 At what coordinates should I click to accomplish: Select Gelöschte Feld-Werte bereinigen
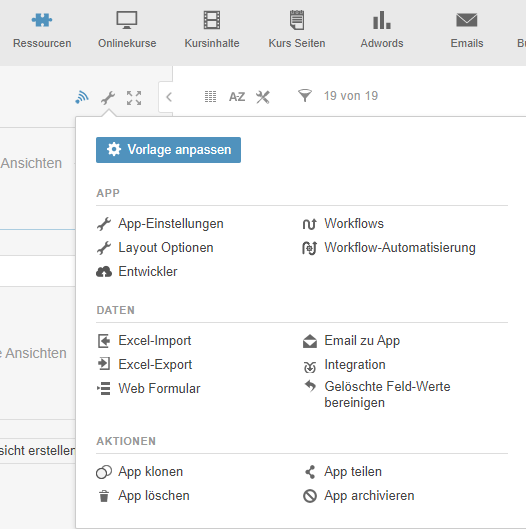pyautogui.click(x=377, y=394)
